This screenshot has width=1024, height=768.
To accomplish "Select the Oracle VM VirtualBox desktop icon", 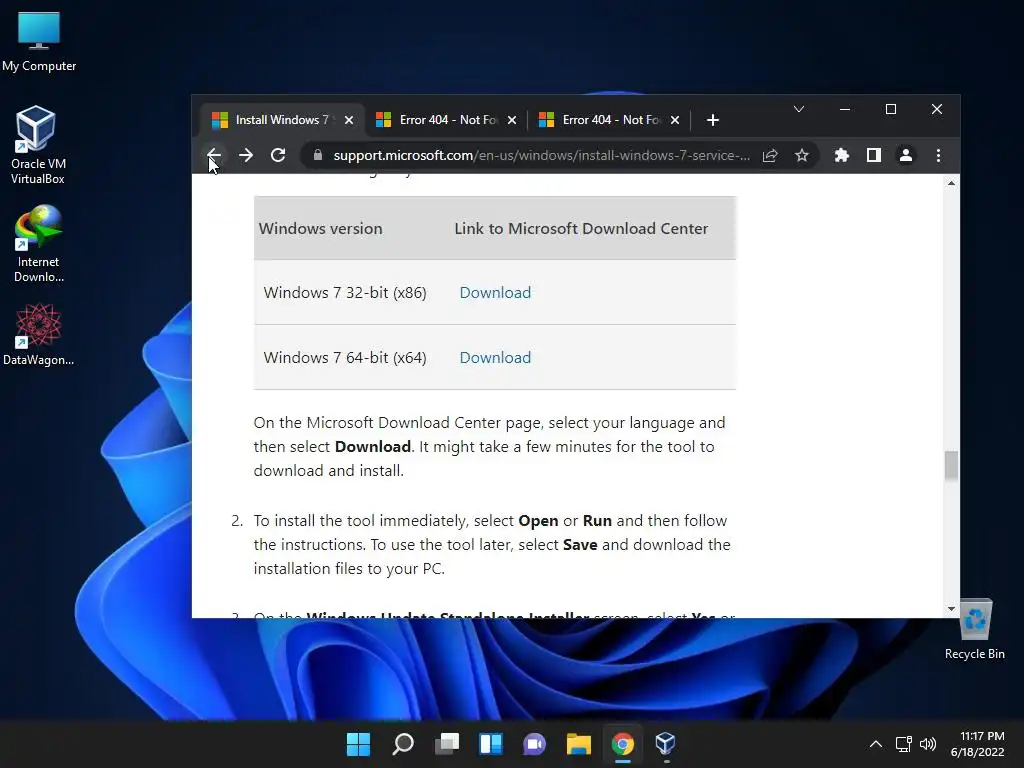I will tap(38, 145).
